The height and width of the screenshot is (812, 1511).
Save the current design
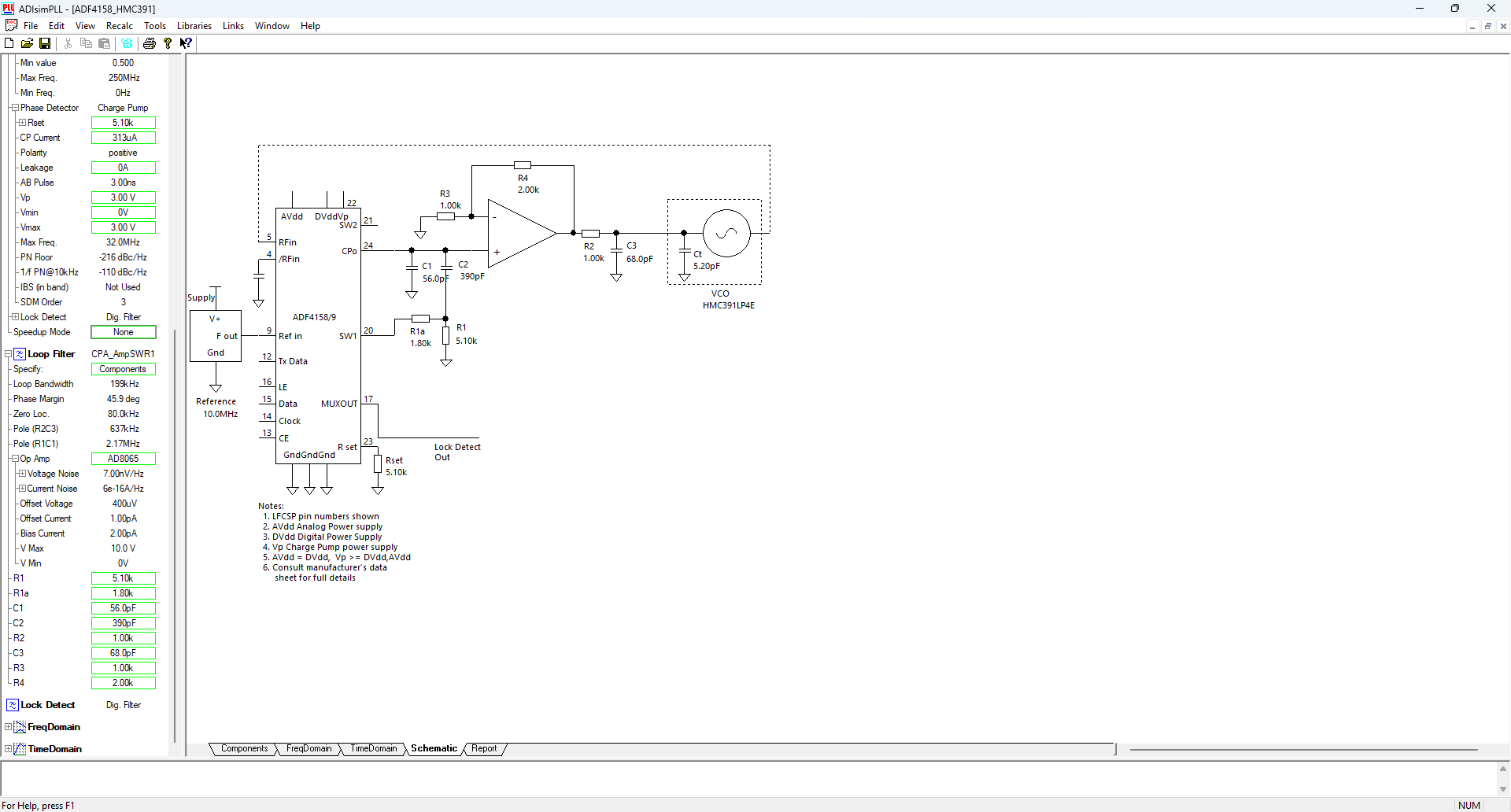coord(45,43)
